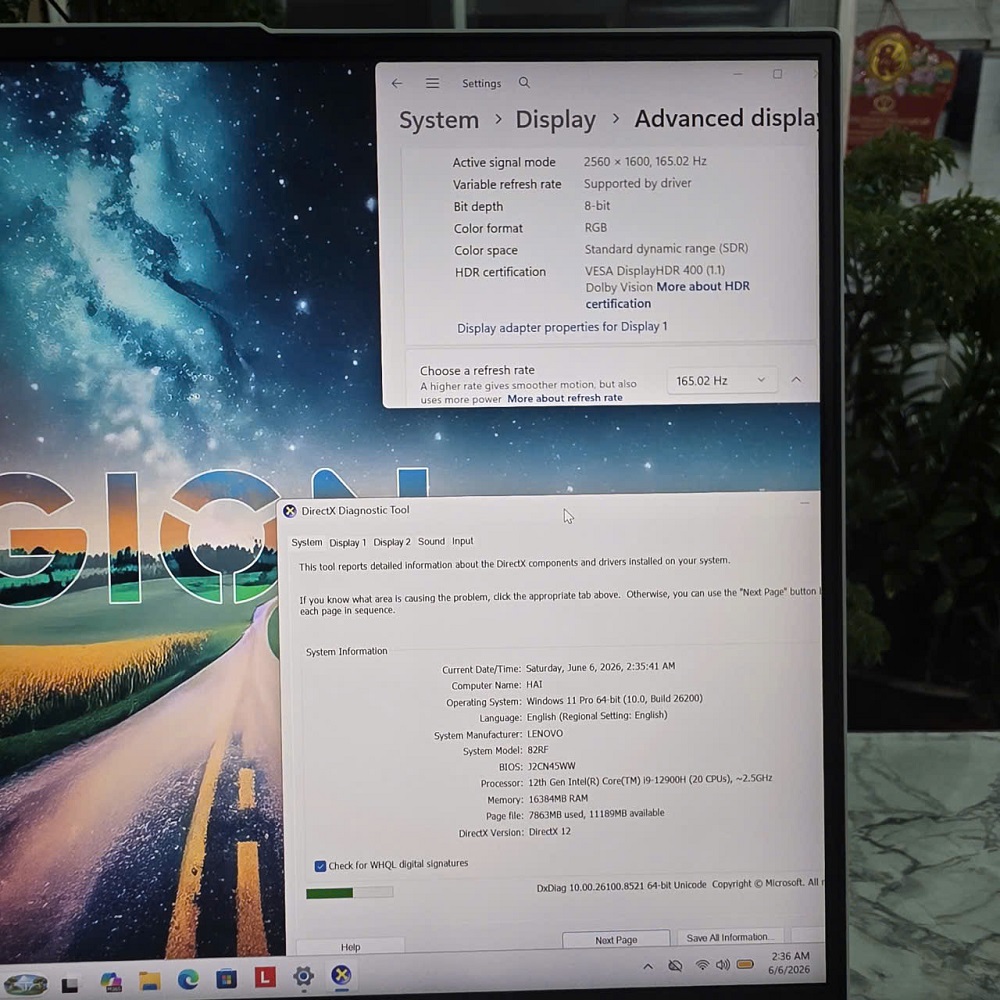Click the DxDiag icon on the taskbar
Screen dimensions: 1000x1000
pyautogui.click(x=341, y=975)
